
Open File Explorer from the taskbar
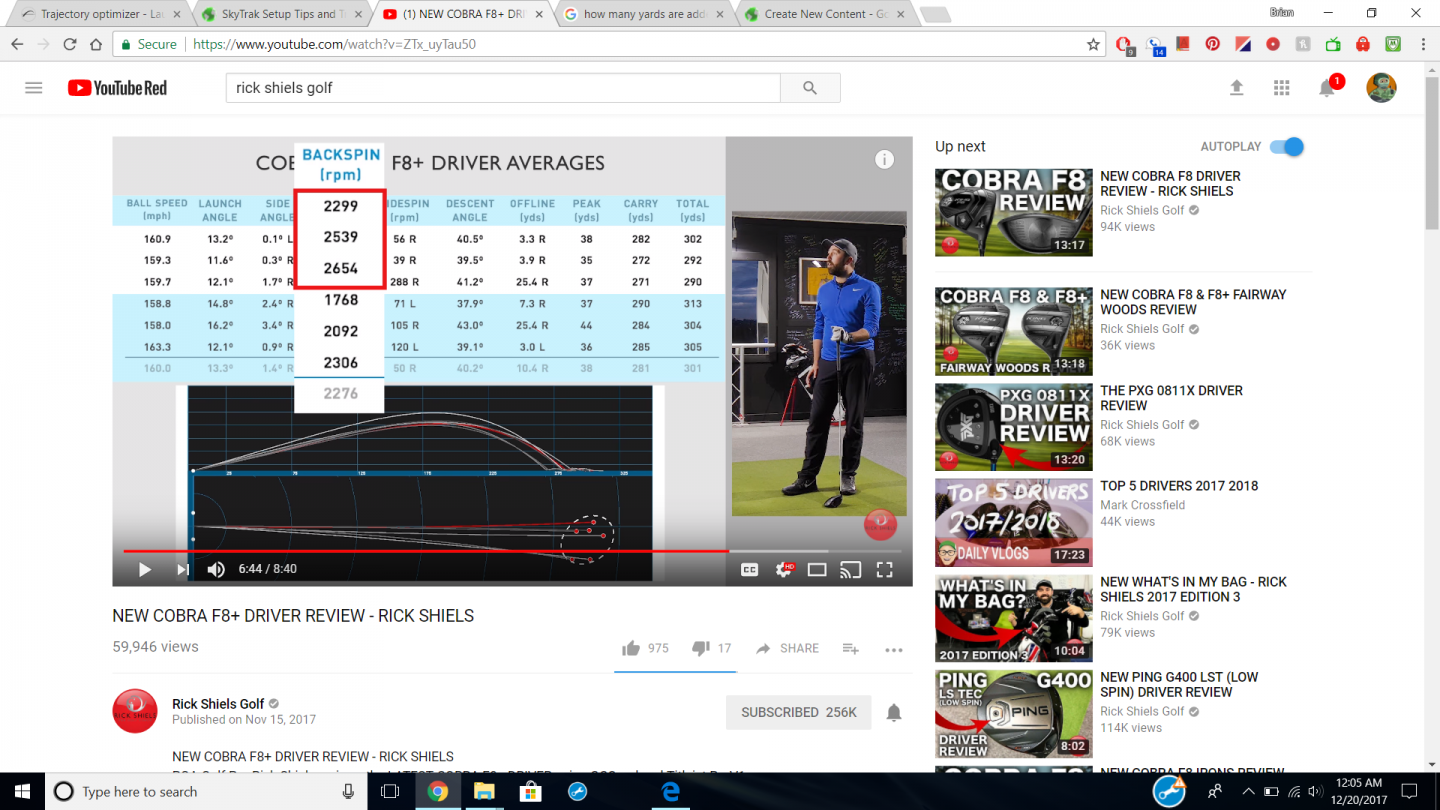click(x=484, y=791)
